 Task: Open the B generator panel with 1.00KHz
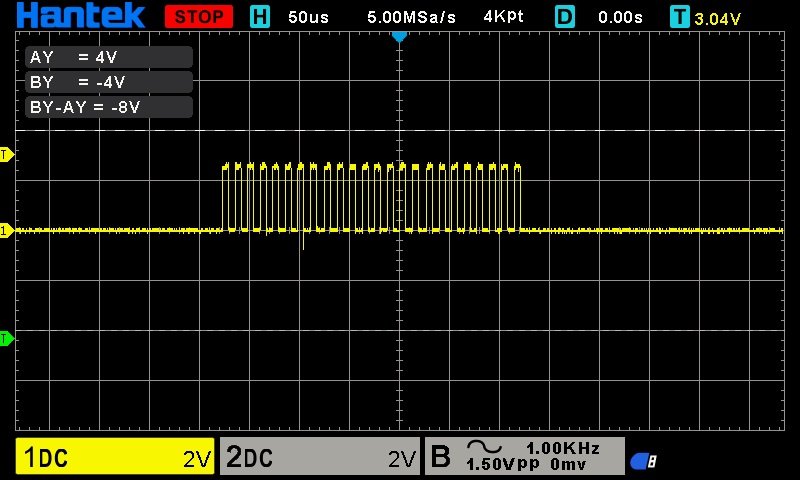pyautogui.click(x=524, y=457)
